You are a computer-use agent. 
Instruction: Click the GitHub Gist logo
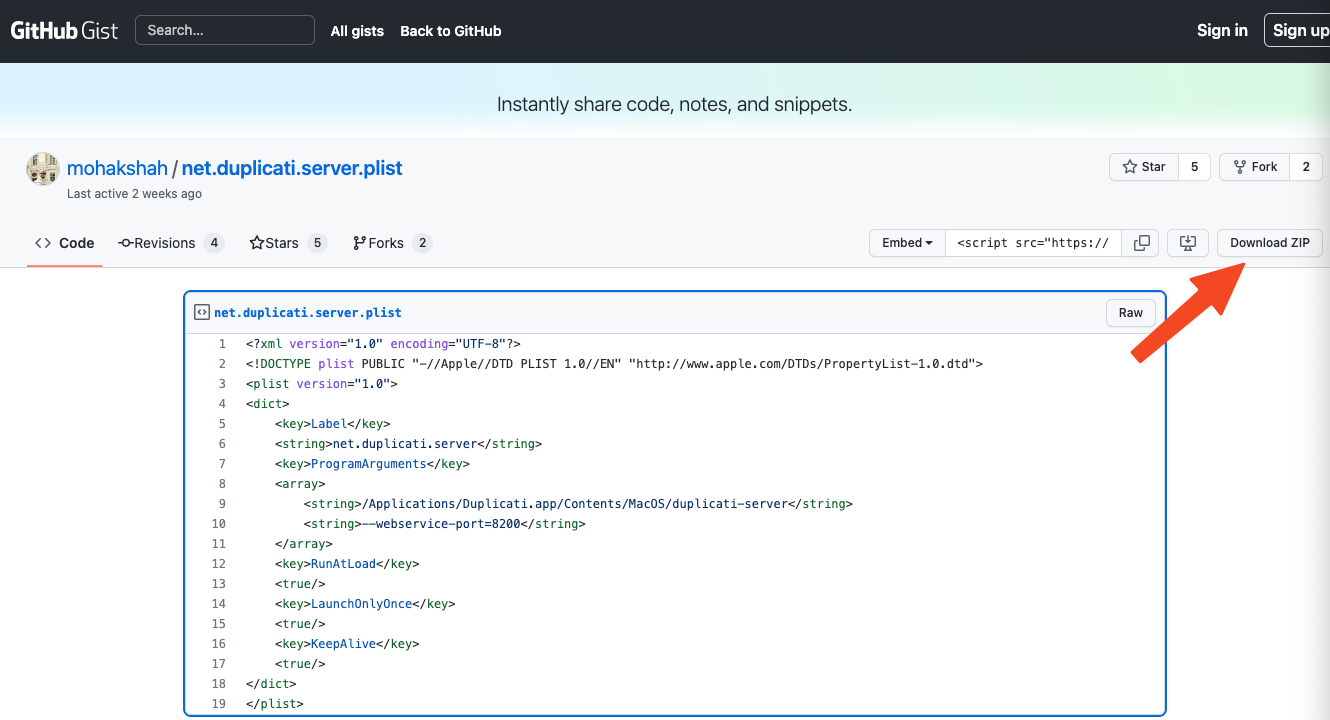coord(64,30)
